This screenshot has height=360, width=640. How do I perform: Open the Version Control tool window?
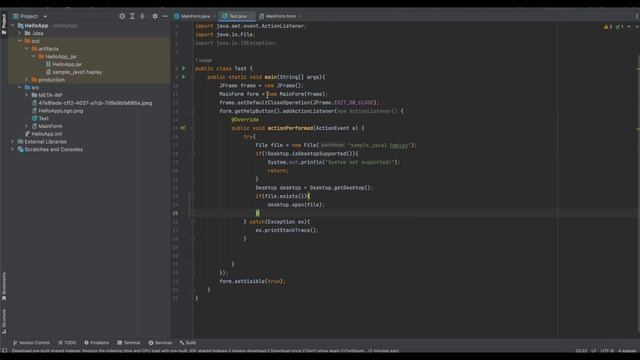tap(31, 343)
